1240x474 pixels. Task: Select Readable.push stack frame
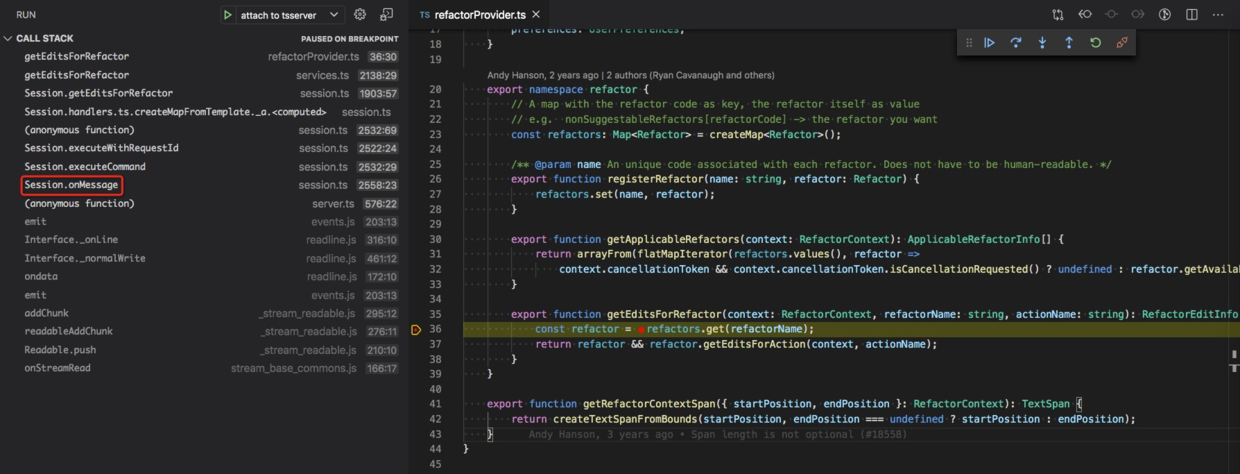coord(204,350)
